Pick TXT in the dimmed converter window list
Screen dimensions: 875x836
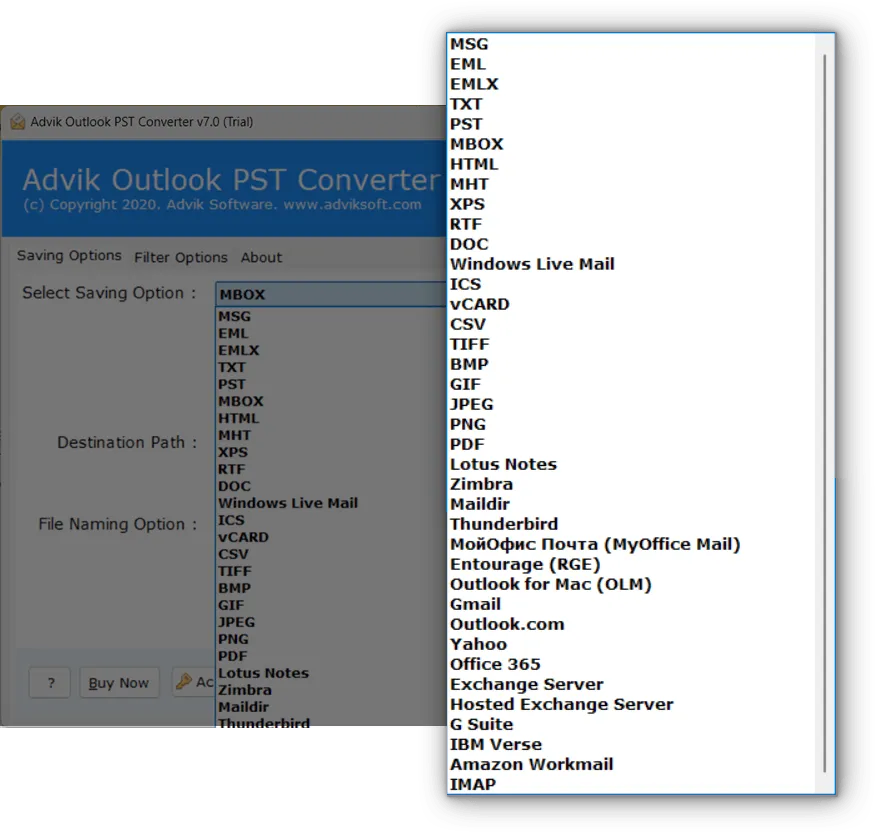232,368
